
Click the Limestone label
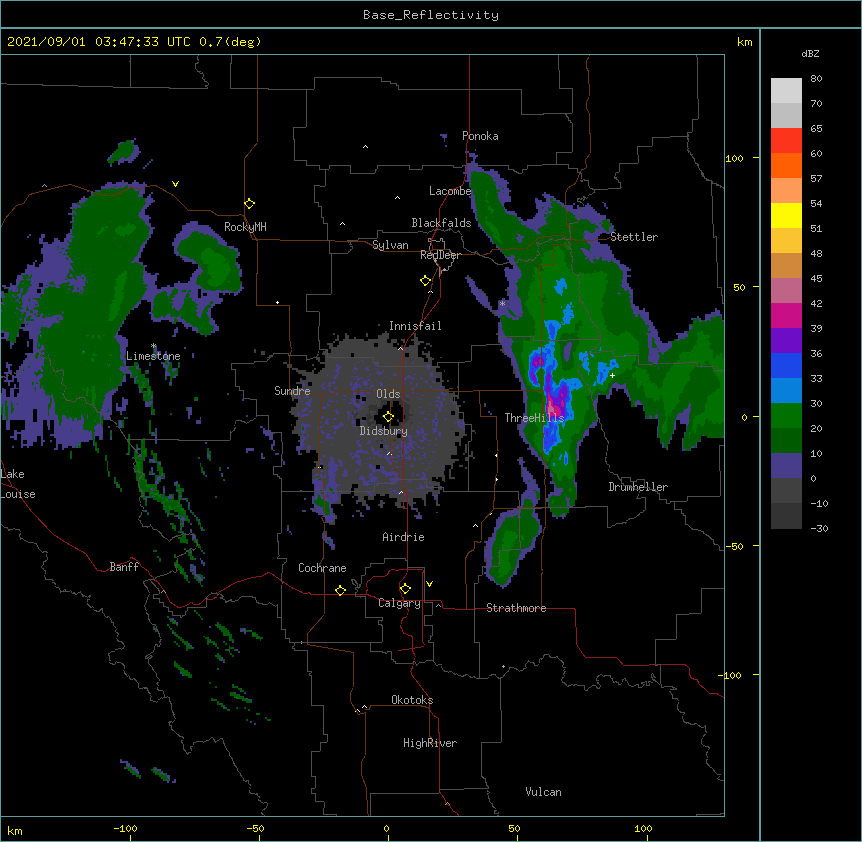(153, 356)
